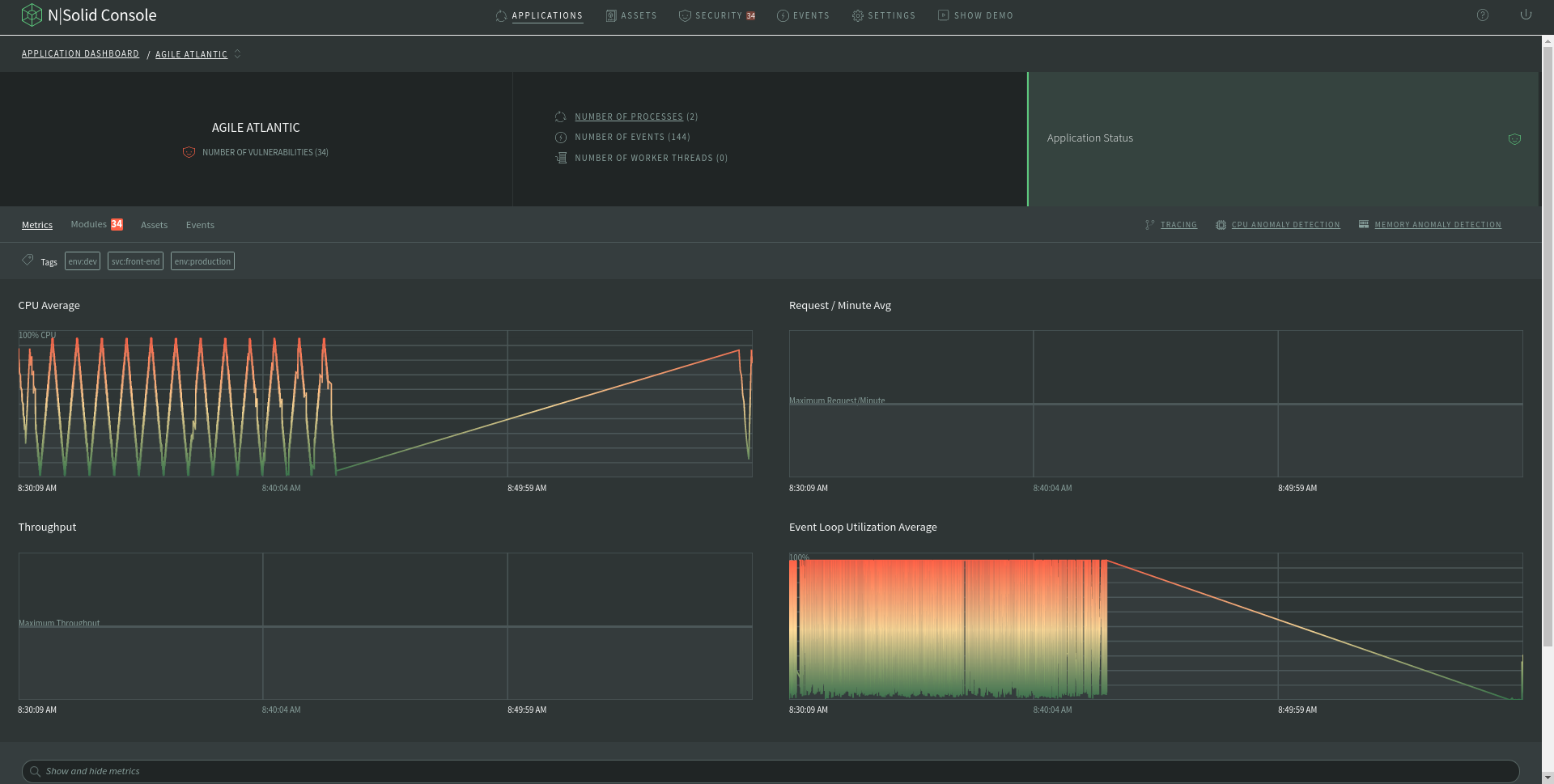The width and height of the screenshot is (1554, 784).
Task: Click the processes icon
Action: coord(560,117)
